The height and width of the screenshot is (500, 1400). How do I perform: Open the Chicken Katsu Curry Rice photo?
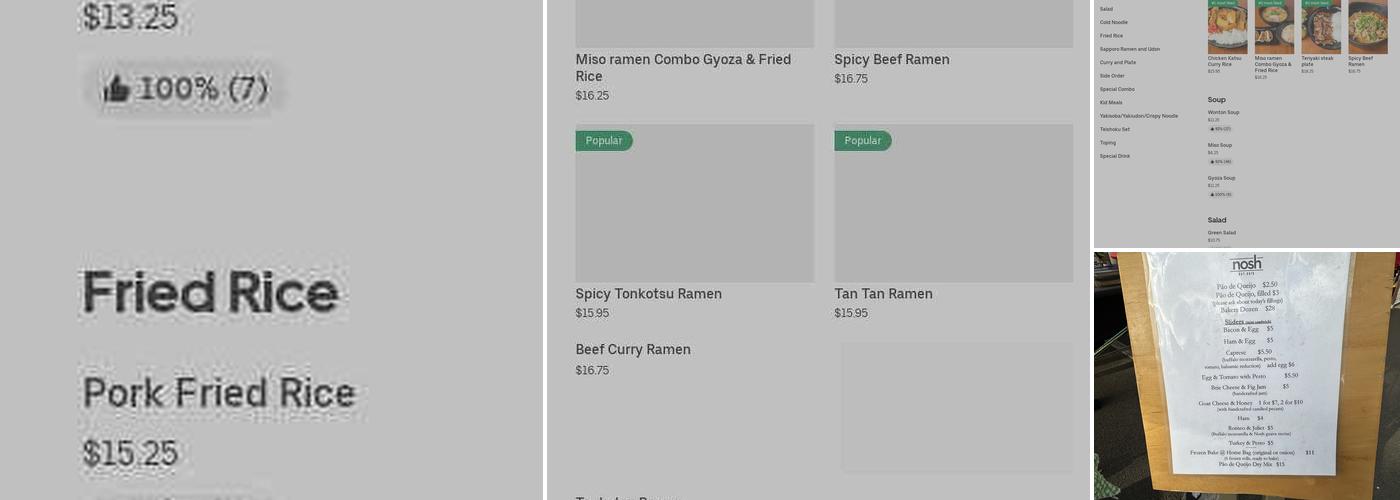click(x=1227, y=27)
